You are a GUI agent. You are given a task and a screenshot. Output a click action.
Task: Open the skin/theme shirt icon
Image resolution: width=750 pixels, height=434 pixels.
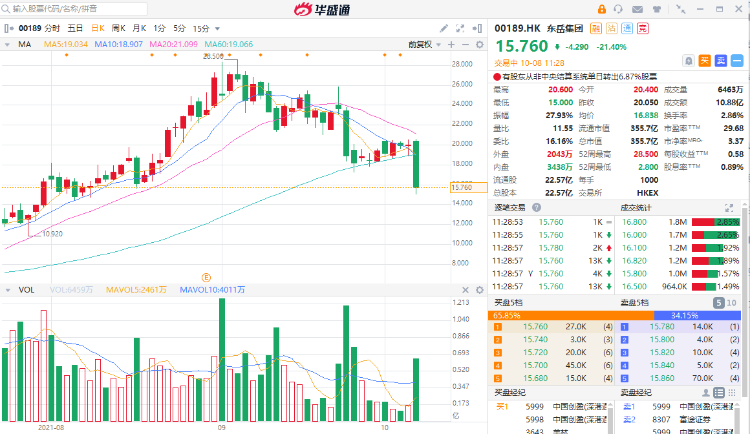point(657,9)
